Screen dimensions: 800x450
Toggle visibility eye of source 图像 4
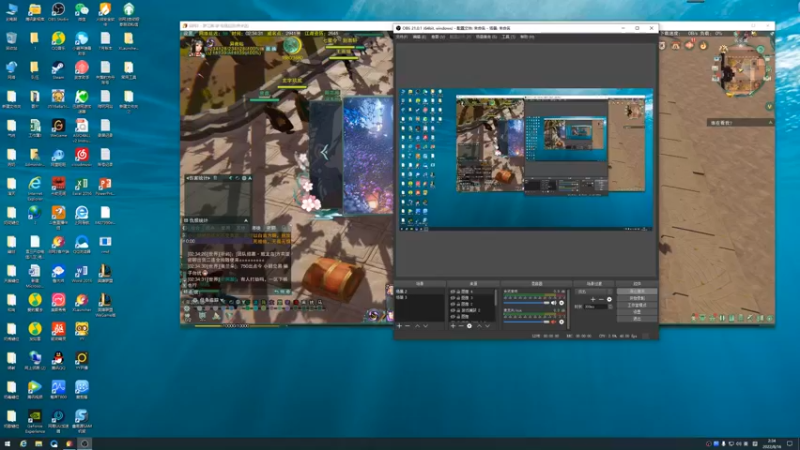click(x=453, y=292)
